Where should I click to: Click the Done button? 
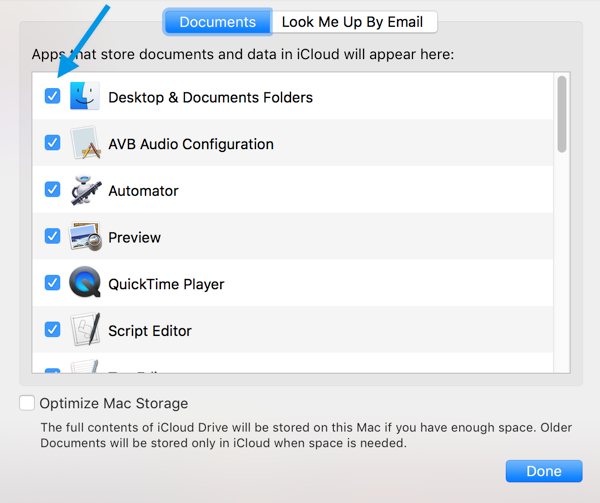(x=544, y=471)
